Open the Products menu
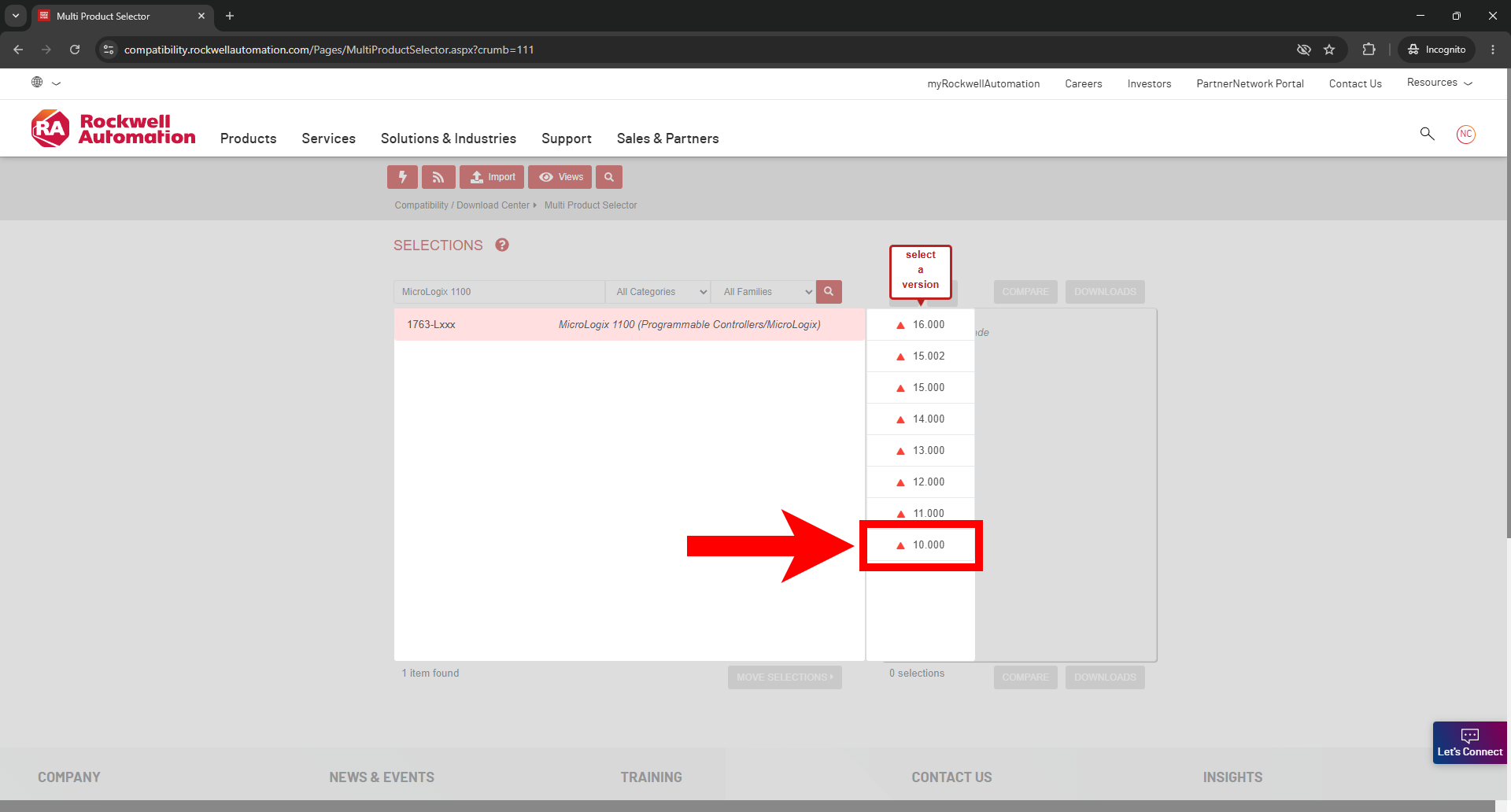1511x812 pixels. pos(249,138)
